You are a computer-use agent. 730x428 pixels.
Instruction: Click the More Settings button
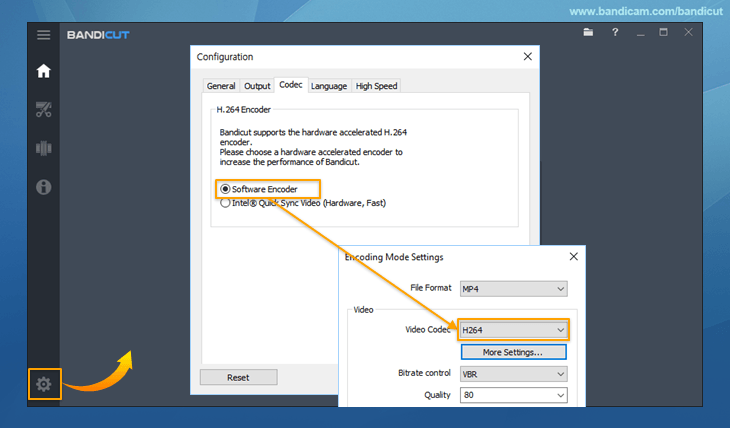coord(514,352)
